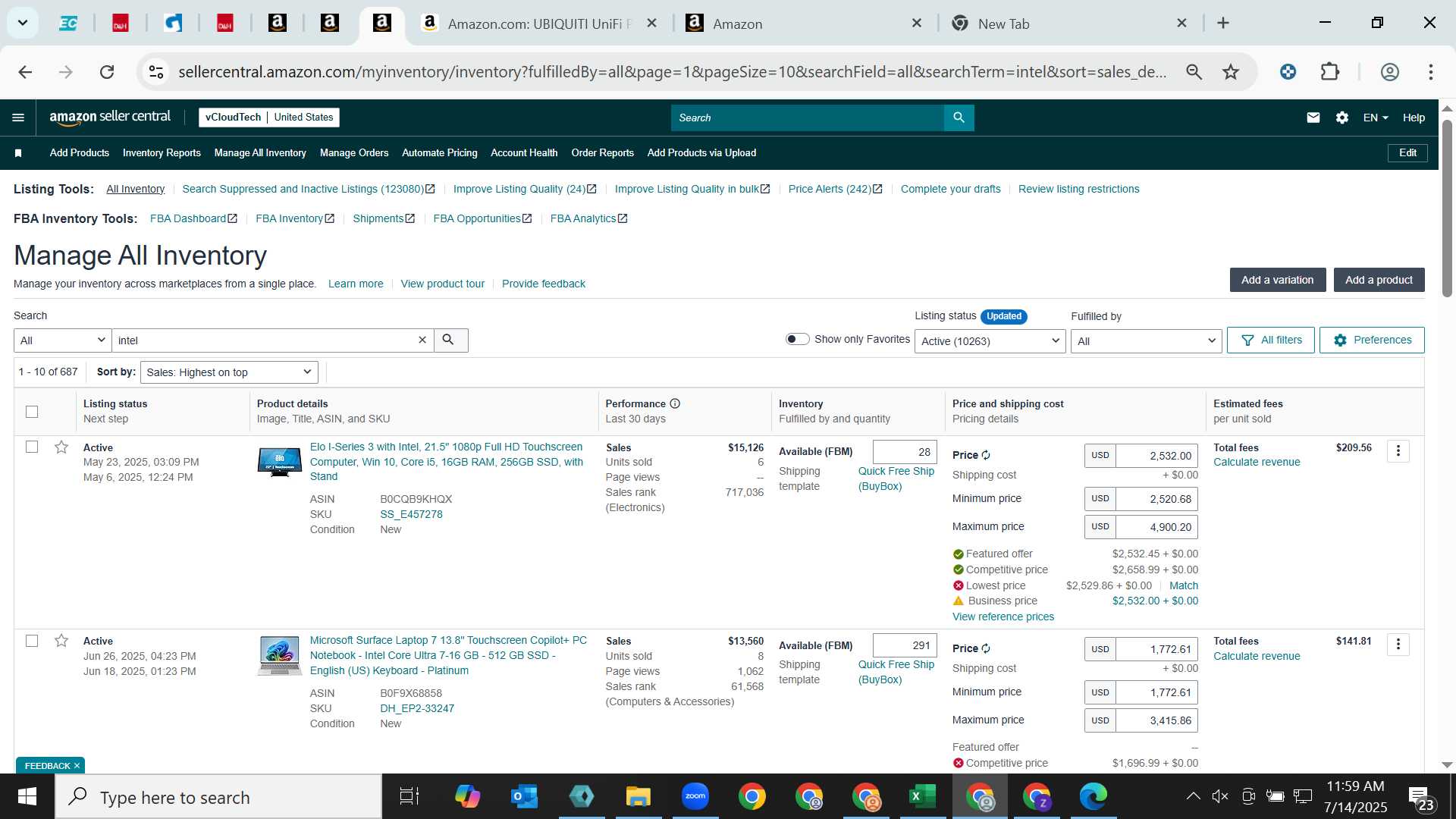This screenshot has height=819, width=1456.
Task: Open the Surface Laptop row actions menu
Action: (x=1398, y=645)
